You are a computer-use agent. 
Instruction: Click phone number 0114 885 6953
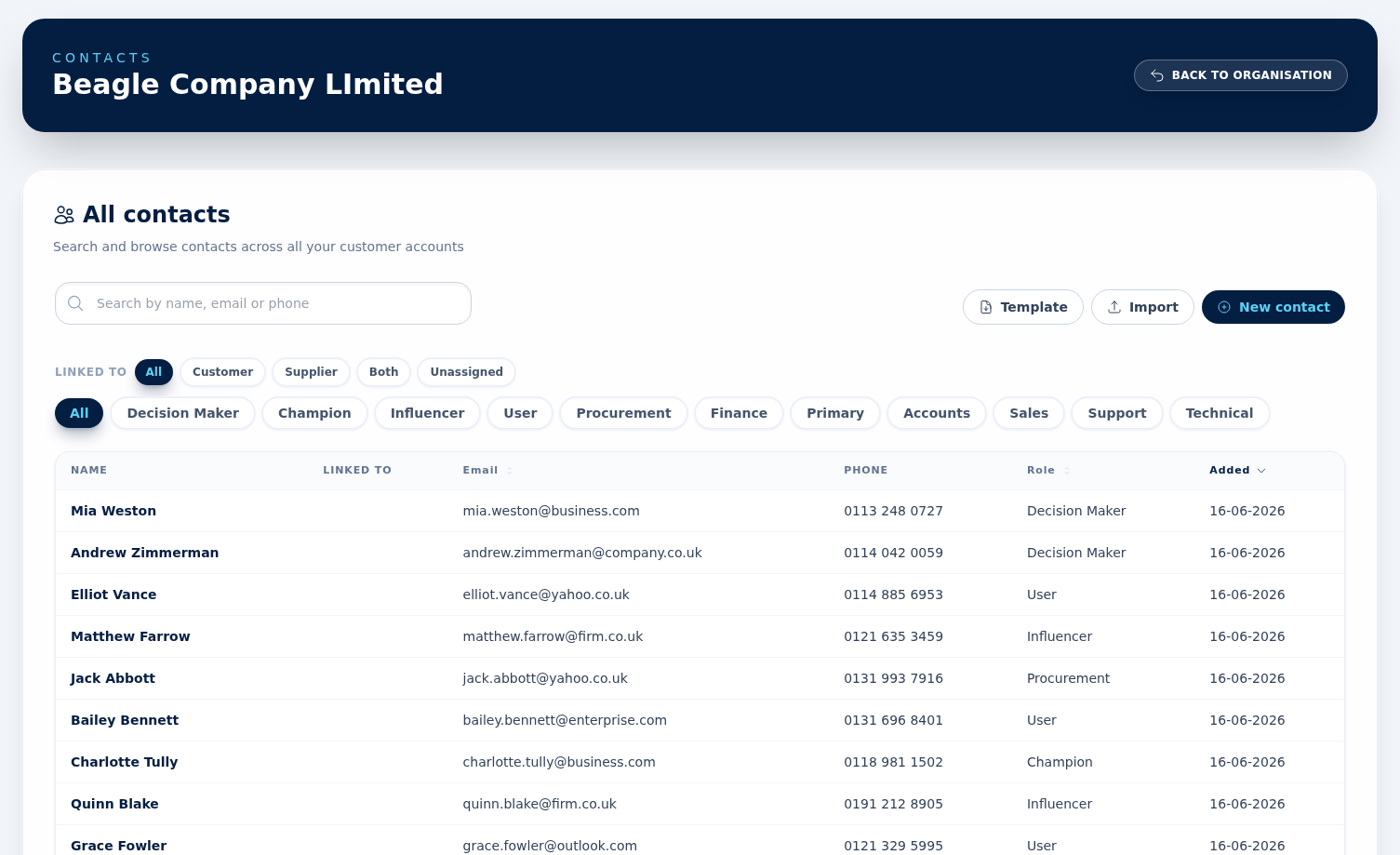click(893, 594)
